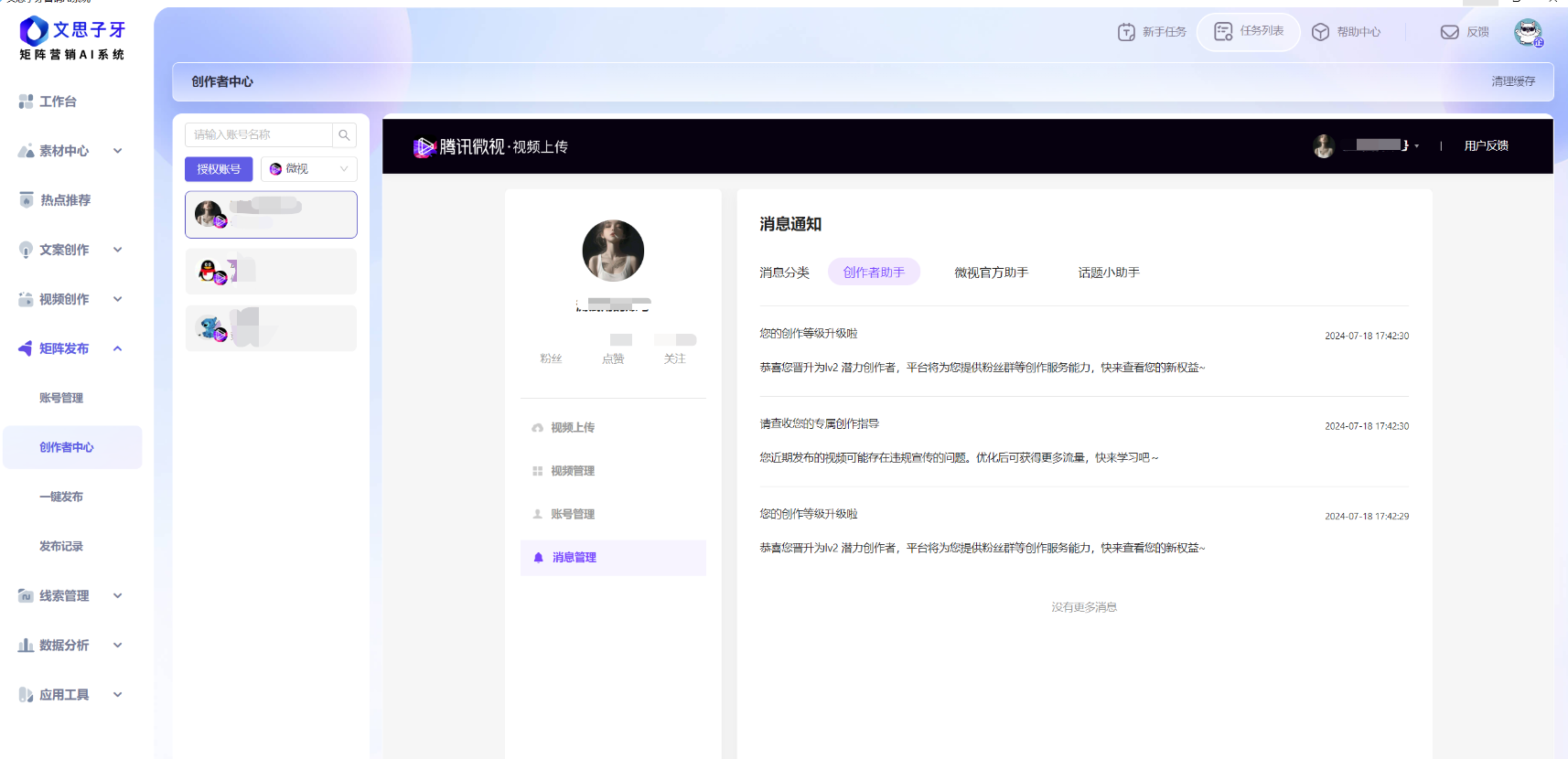
Task: Click the 视频上传 cloud icon
Action: [537, 427]
